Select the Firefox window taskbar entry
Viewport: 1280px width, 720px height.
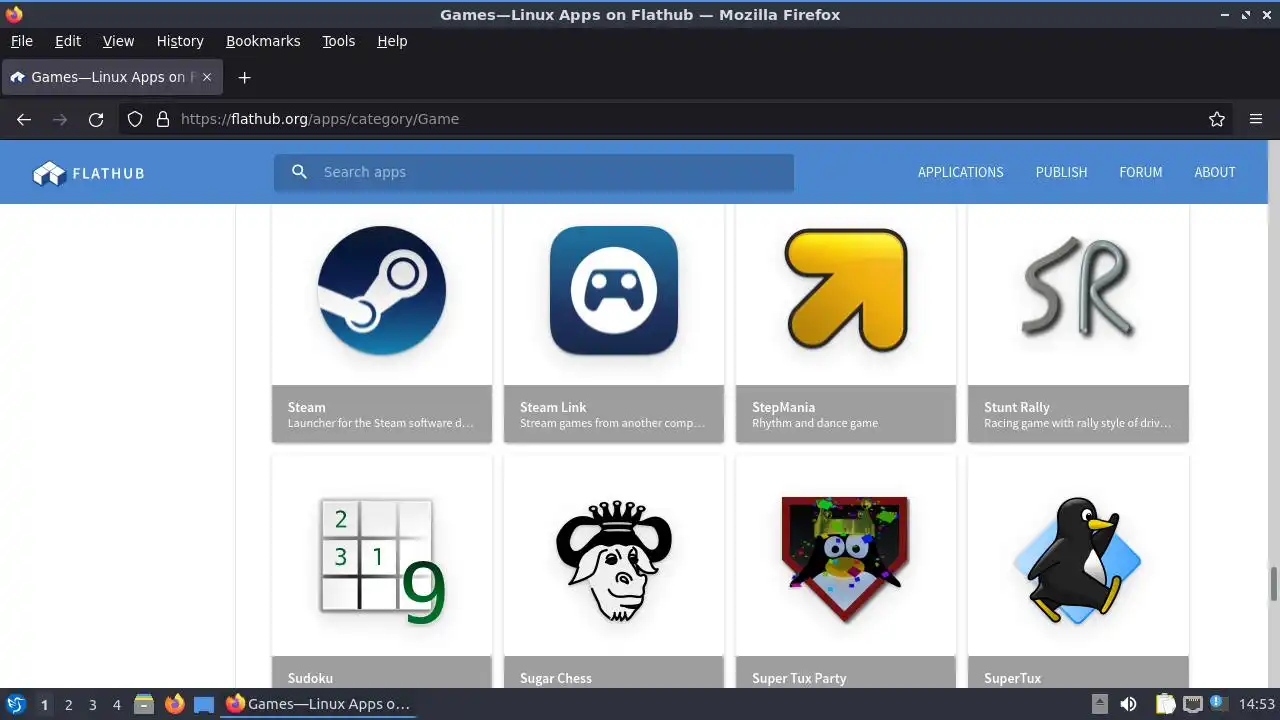tap(318, 704)
